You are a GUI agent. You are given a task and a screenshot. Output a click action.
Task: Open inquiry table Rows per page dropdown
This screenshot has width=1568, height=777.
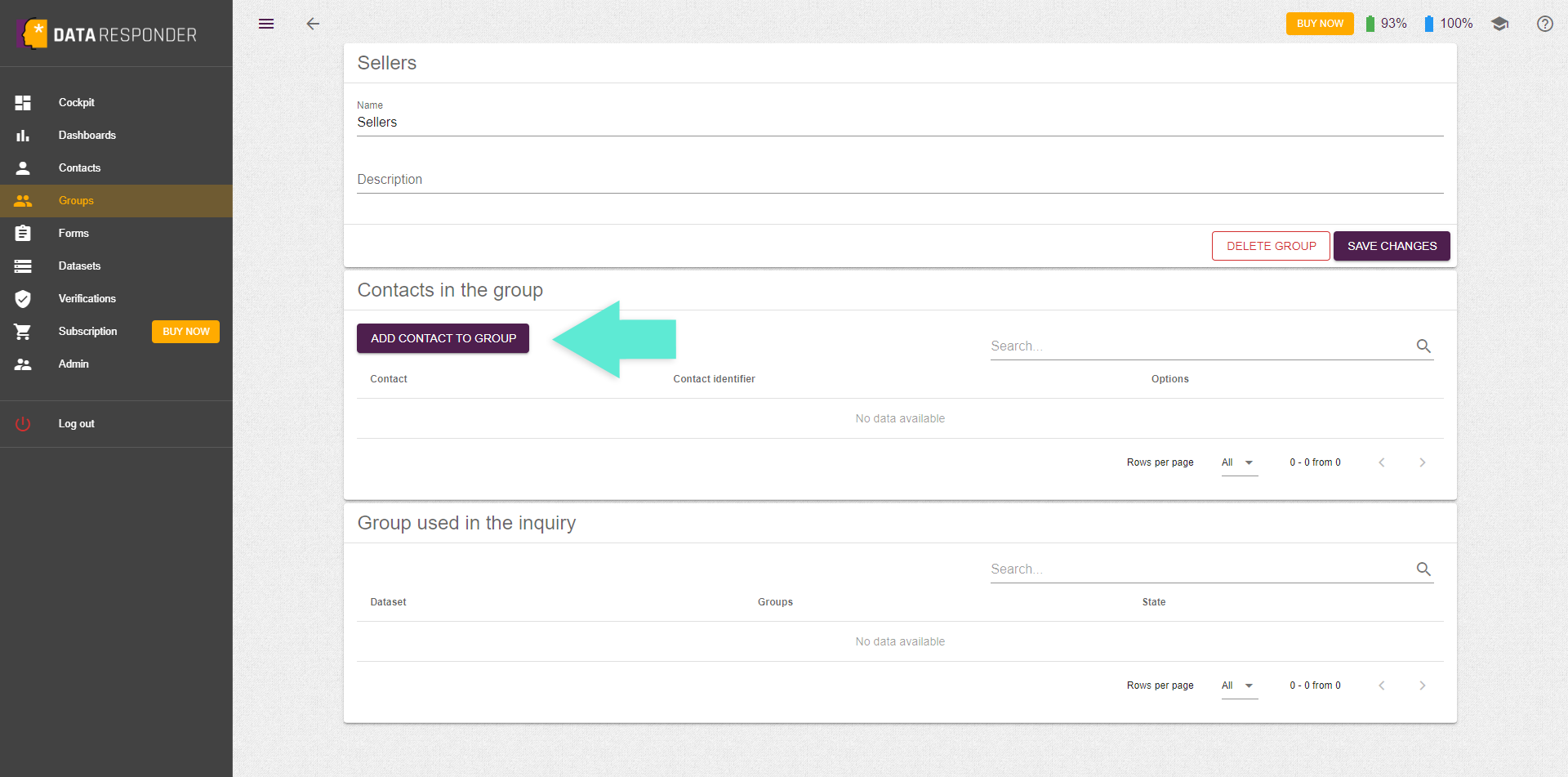pos(1240,685)
